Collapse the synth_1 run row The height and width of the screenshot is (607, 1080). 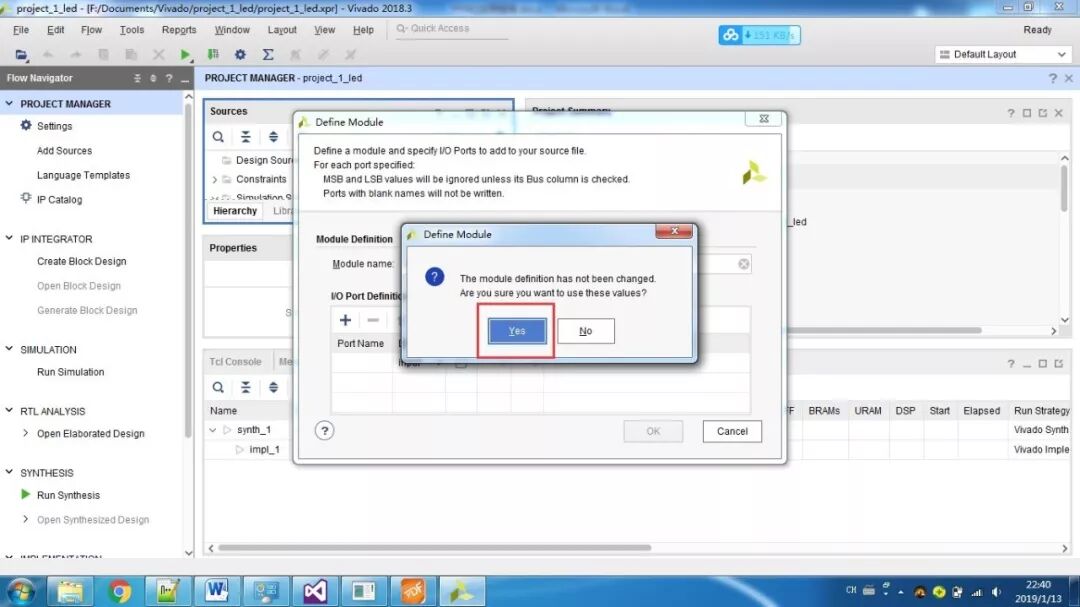213,430
